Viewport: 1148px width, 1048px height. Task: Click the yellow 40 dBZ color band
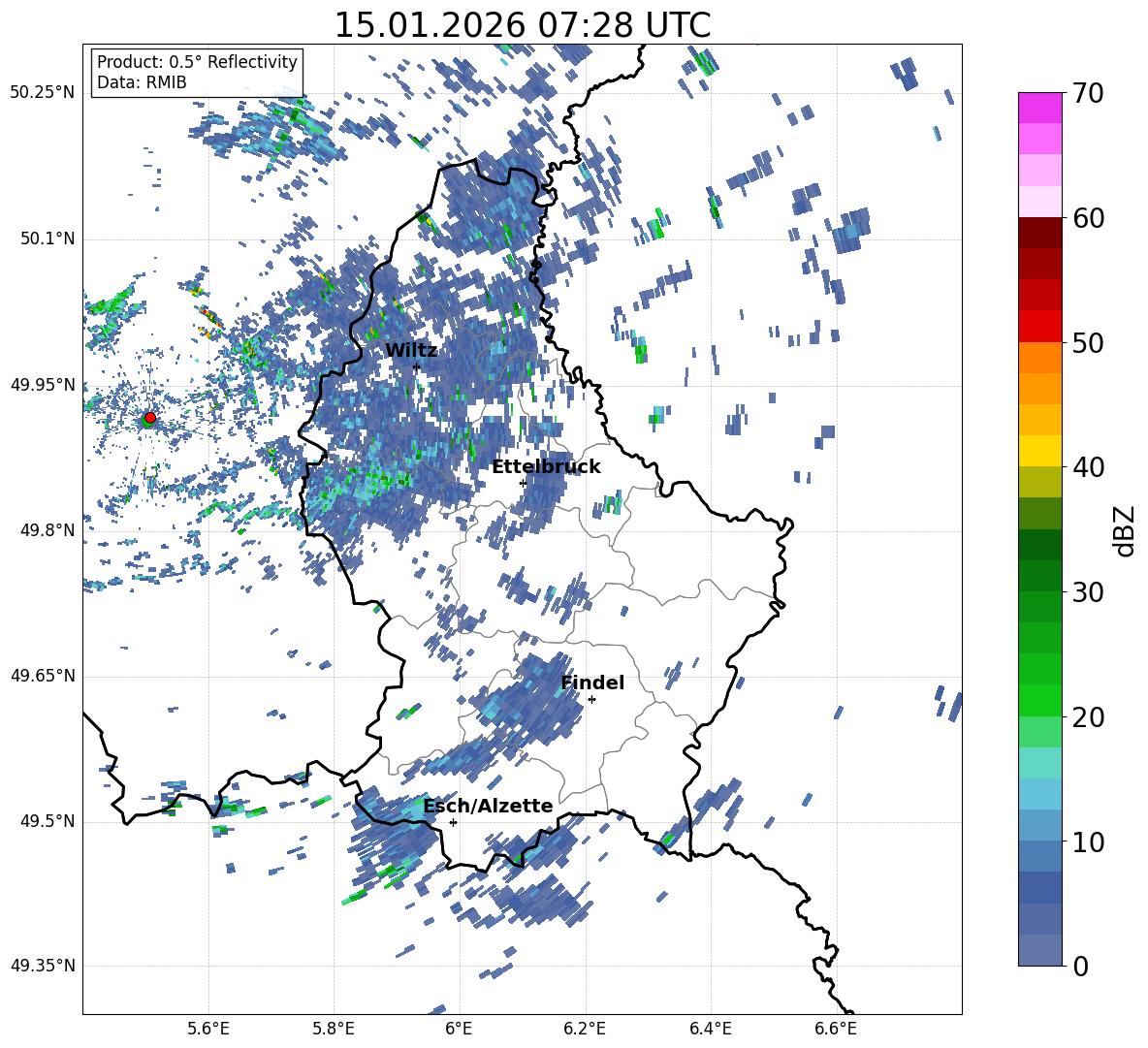click(x=1039, y=451)
